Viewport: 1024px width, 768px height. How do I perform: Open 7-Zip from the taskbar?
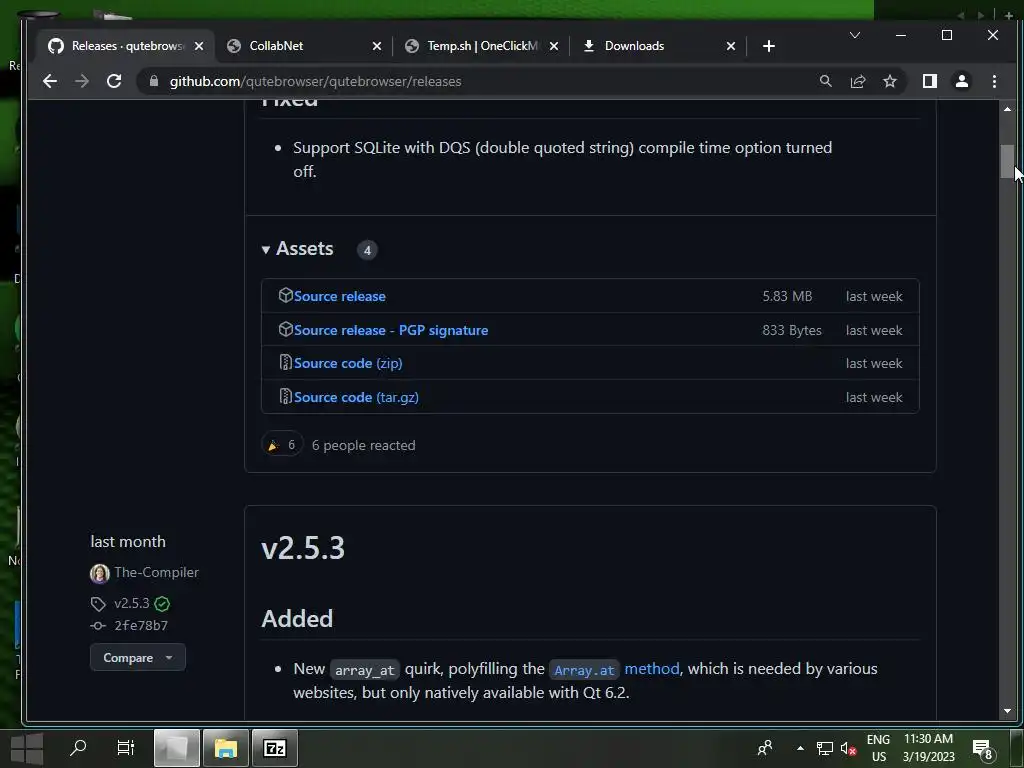pos(275,748)
